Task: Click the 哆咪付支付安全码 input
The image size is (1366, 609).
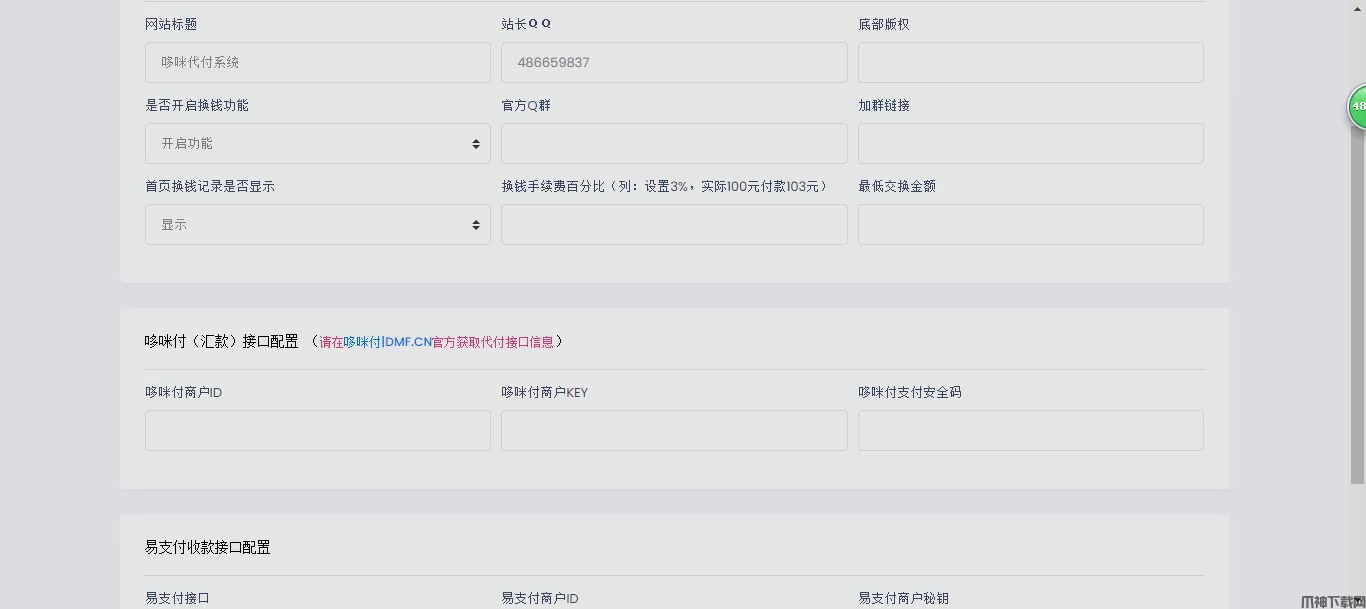Action: 1030,431
